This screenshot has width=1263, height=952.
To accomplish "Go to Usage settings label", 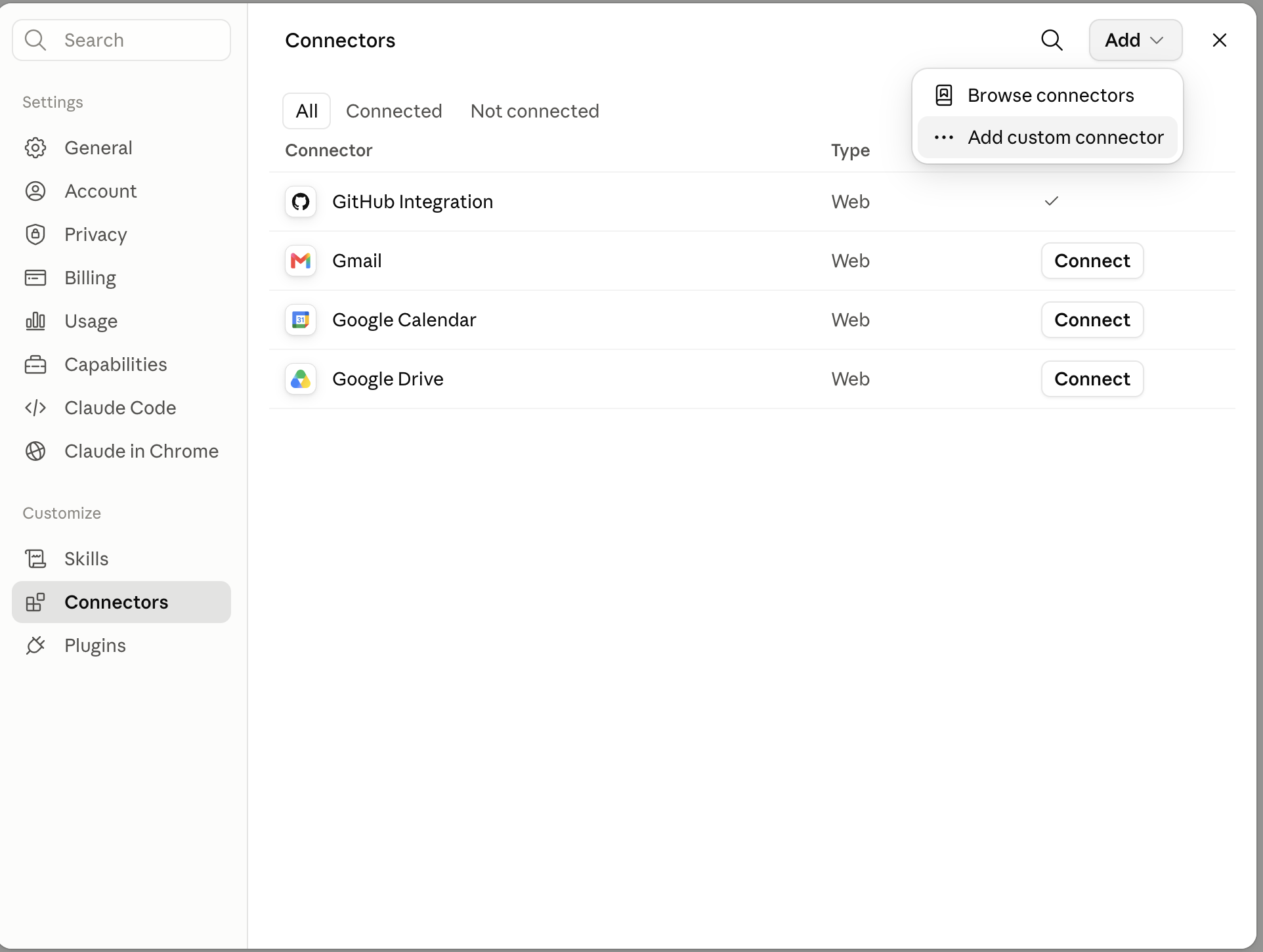I will point(91,321).
